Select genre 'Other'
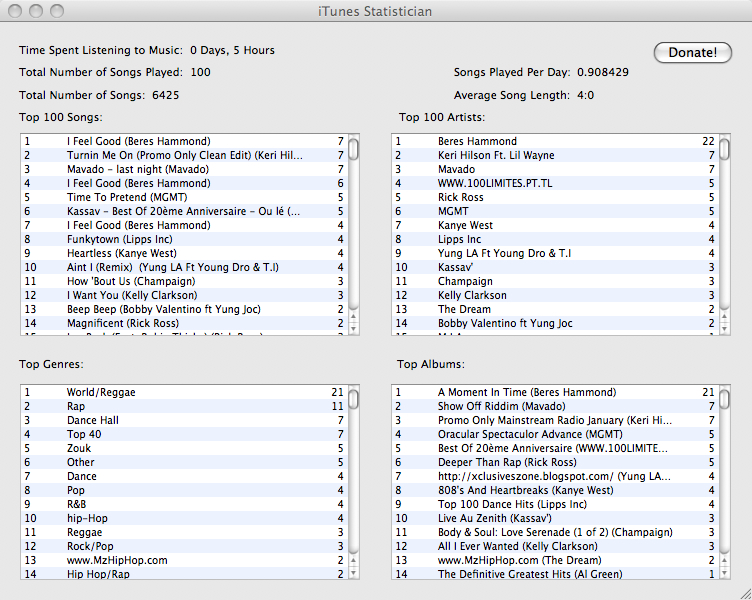The height and width of the screenshot is (600, 752). [x=185, y=462]
